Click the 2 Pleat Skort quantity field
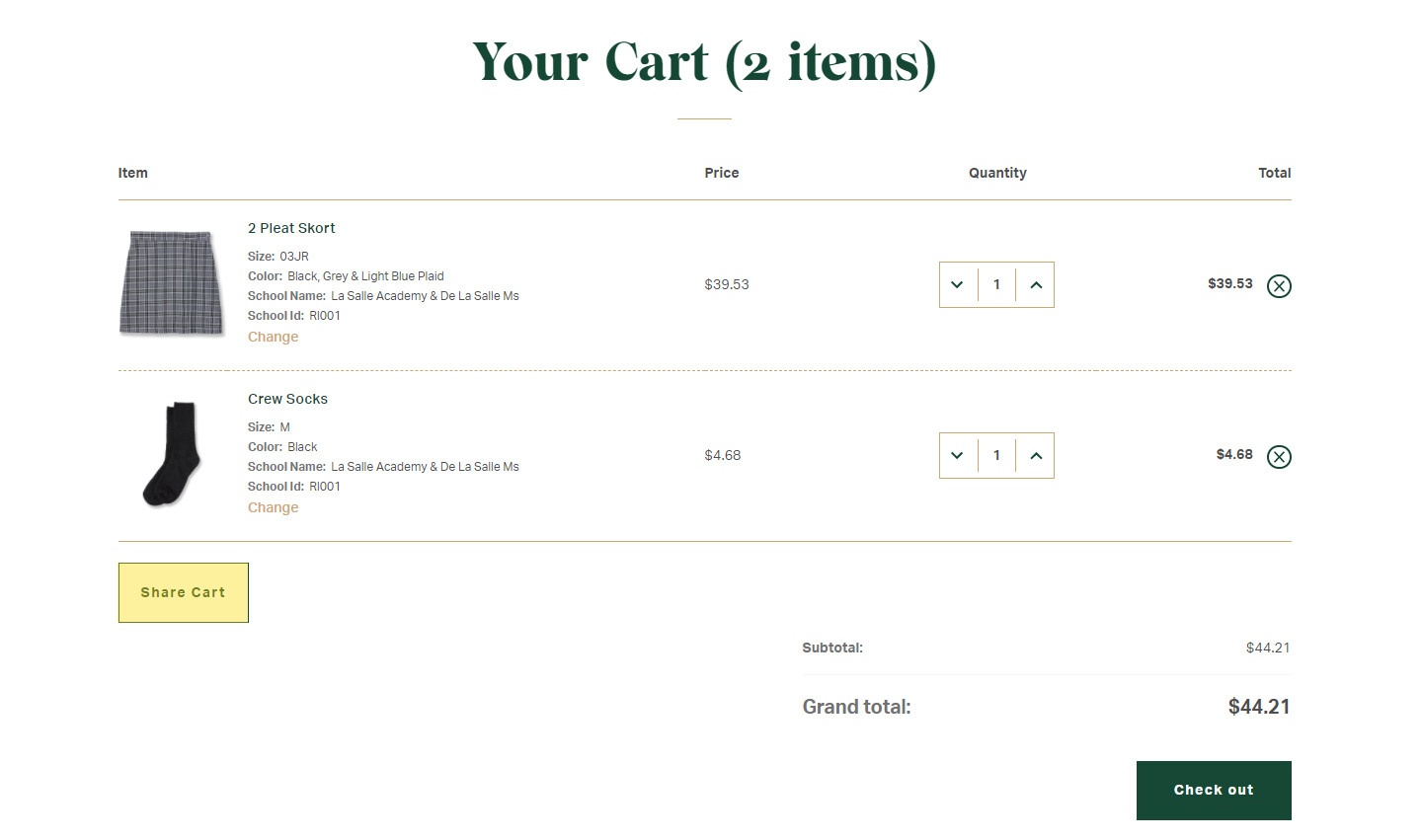Image resolution: width=1422 pixels, height=840 pixels. tap(996, 285)
